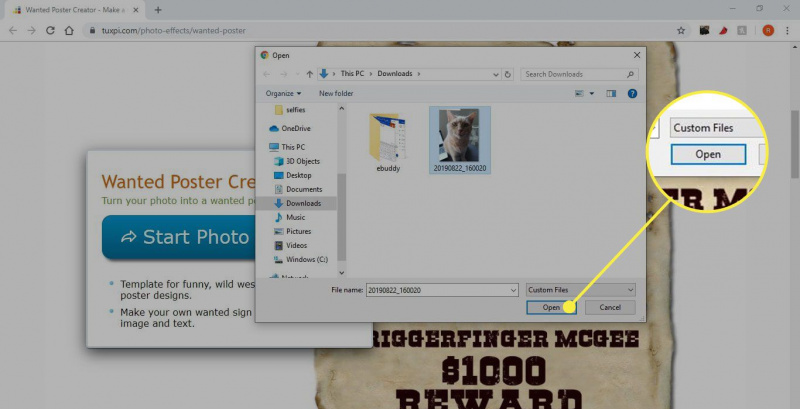Click the Chrome profile avatar icon

click(768, 31)
